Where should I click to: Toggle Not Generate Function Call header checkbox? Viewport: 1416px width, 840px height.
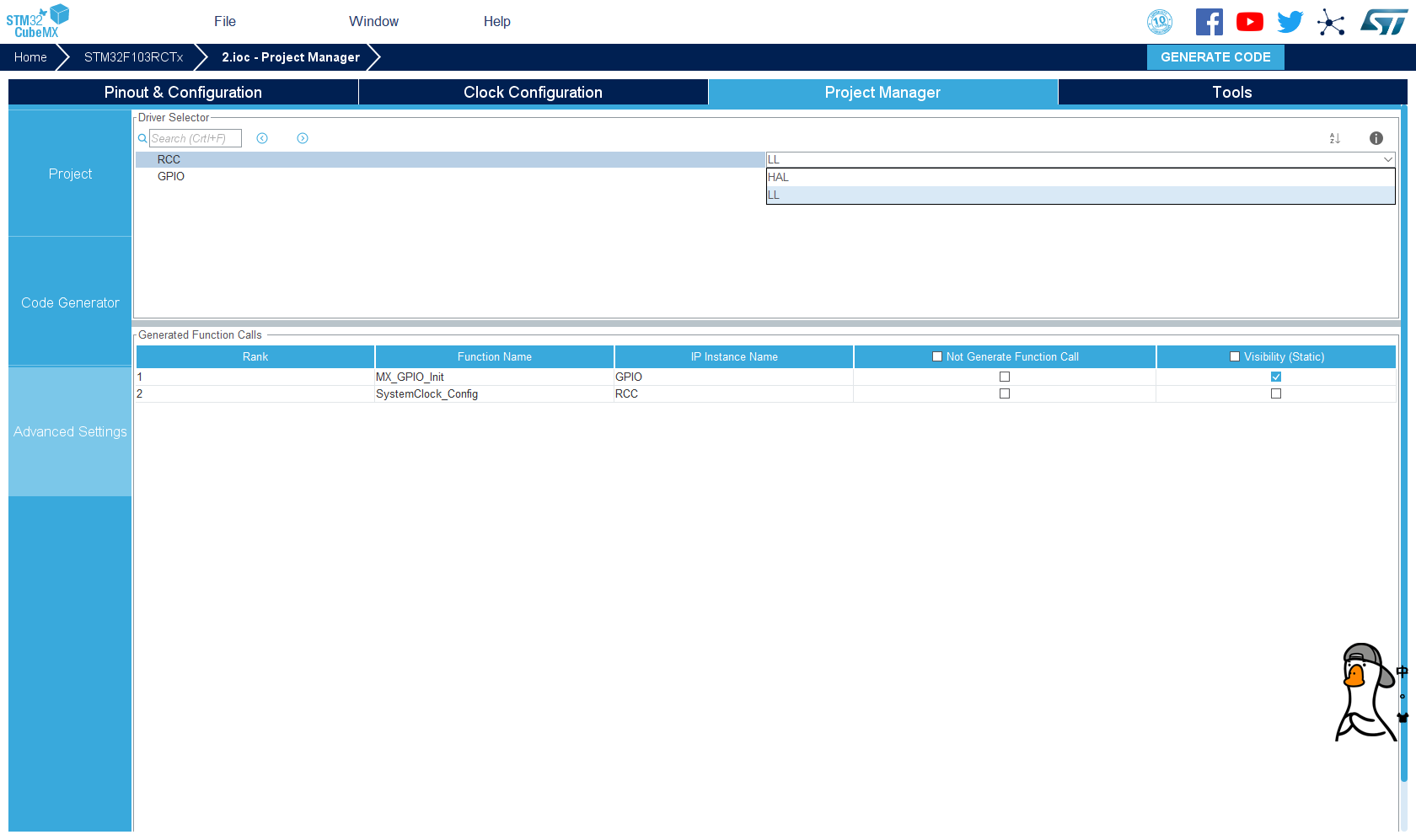[x=937, y=357]
